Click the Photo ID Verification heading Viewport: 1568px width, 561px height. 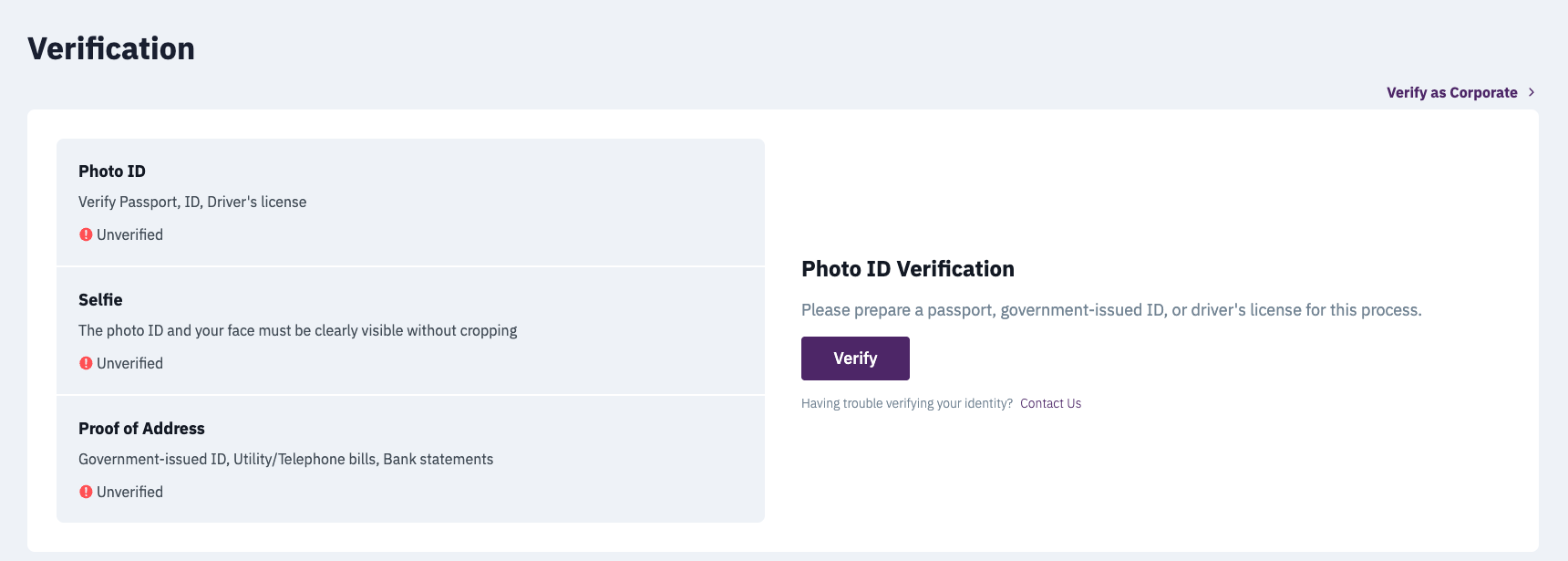pyautogui.click(x=908, y=269)
